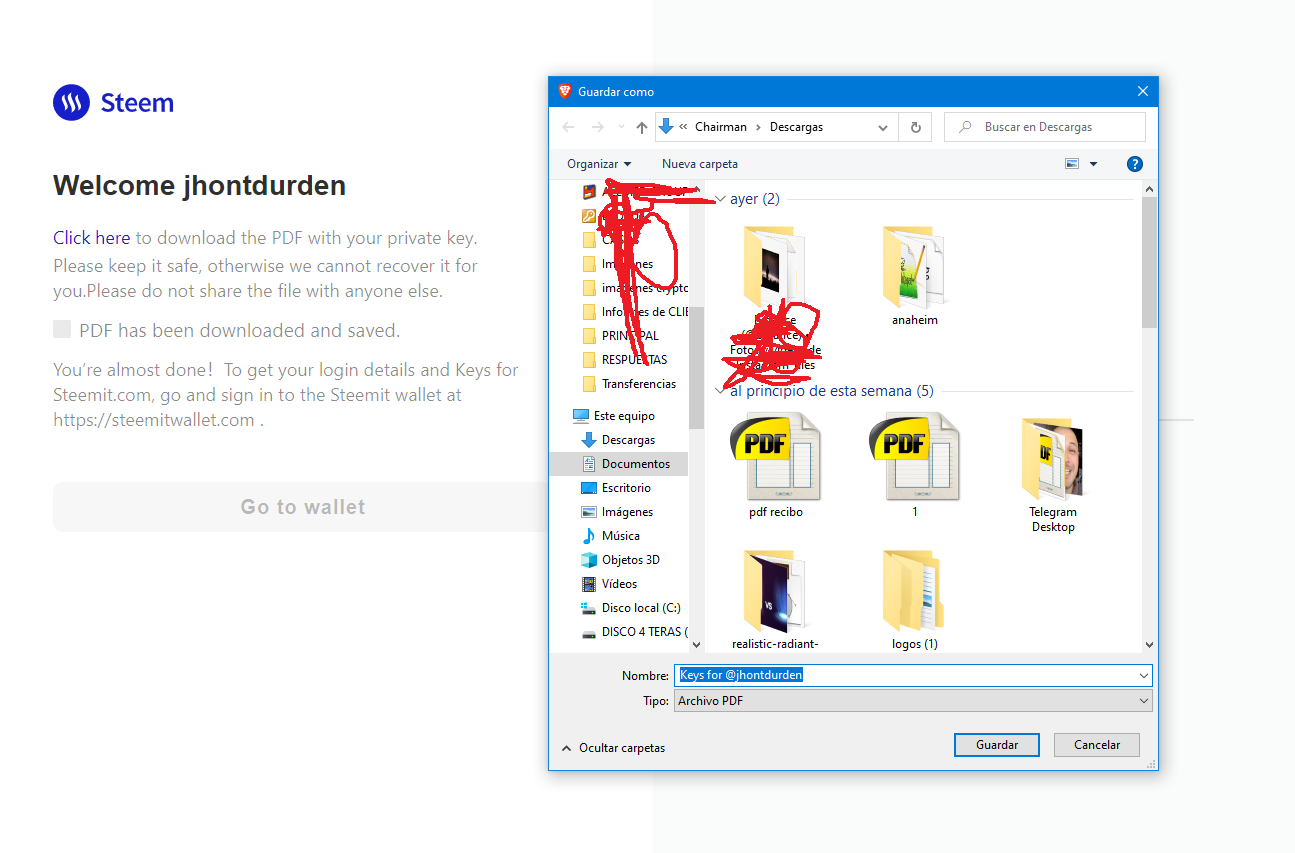Select Objetos 3D in the navigation pane
This screenshot has height=853, width=1295.
621,560
